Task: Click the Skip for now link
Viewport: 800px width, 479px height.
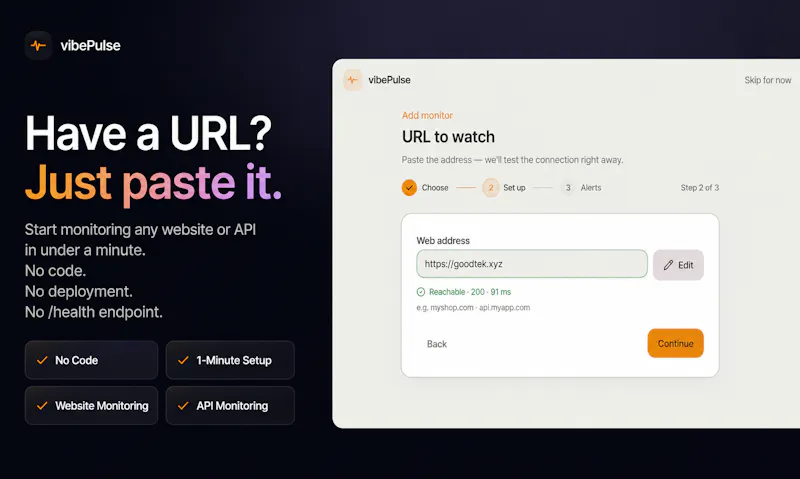Action: pos(767,80)
